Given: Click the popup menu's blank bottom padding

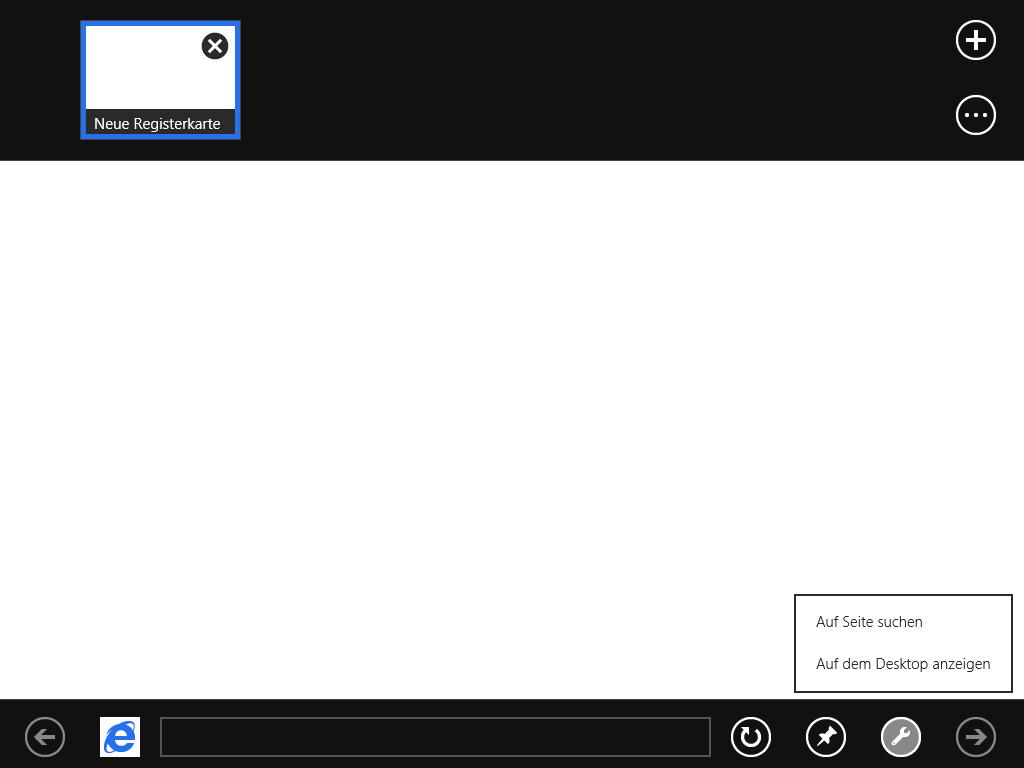Looking at the screenshot, I should pos(903,685).
